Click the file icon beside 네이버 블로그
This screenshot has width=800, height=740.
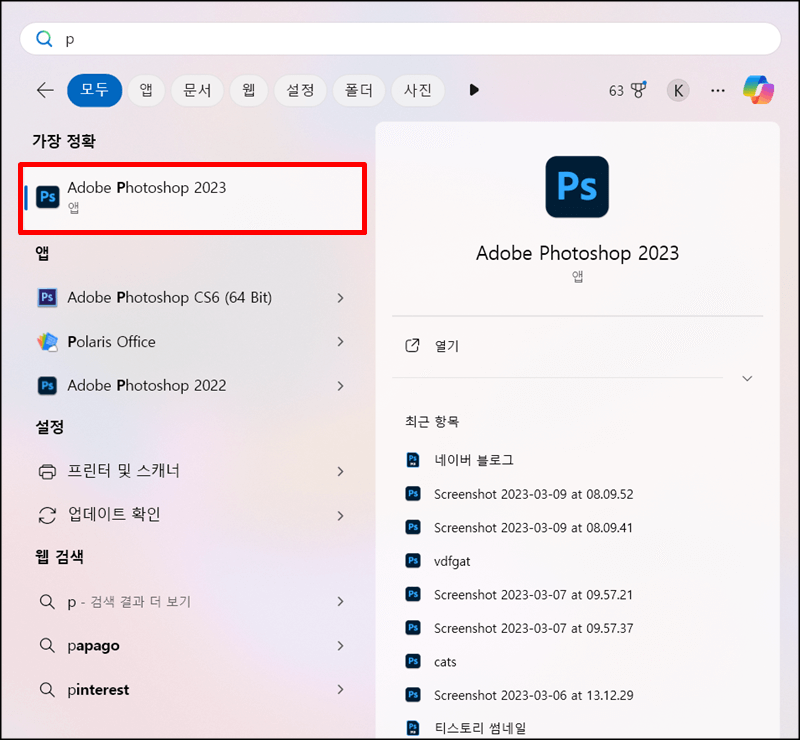click(413, 460)
